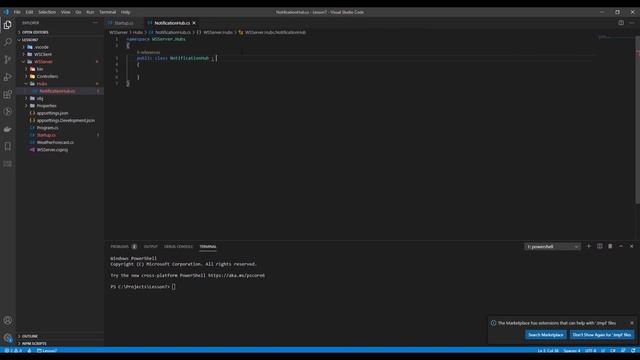This screenshot has height=360, width=640.
Task: Kill the terminal with trash icon
Action: [x=610, y=246]
